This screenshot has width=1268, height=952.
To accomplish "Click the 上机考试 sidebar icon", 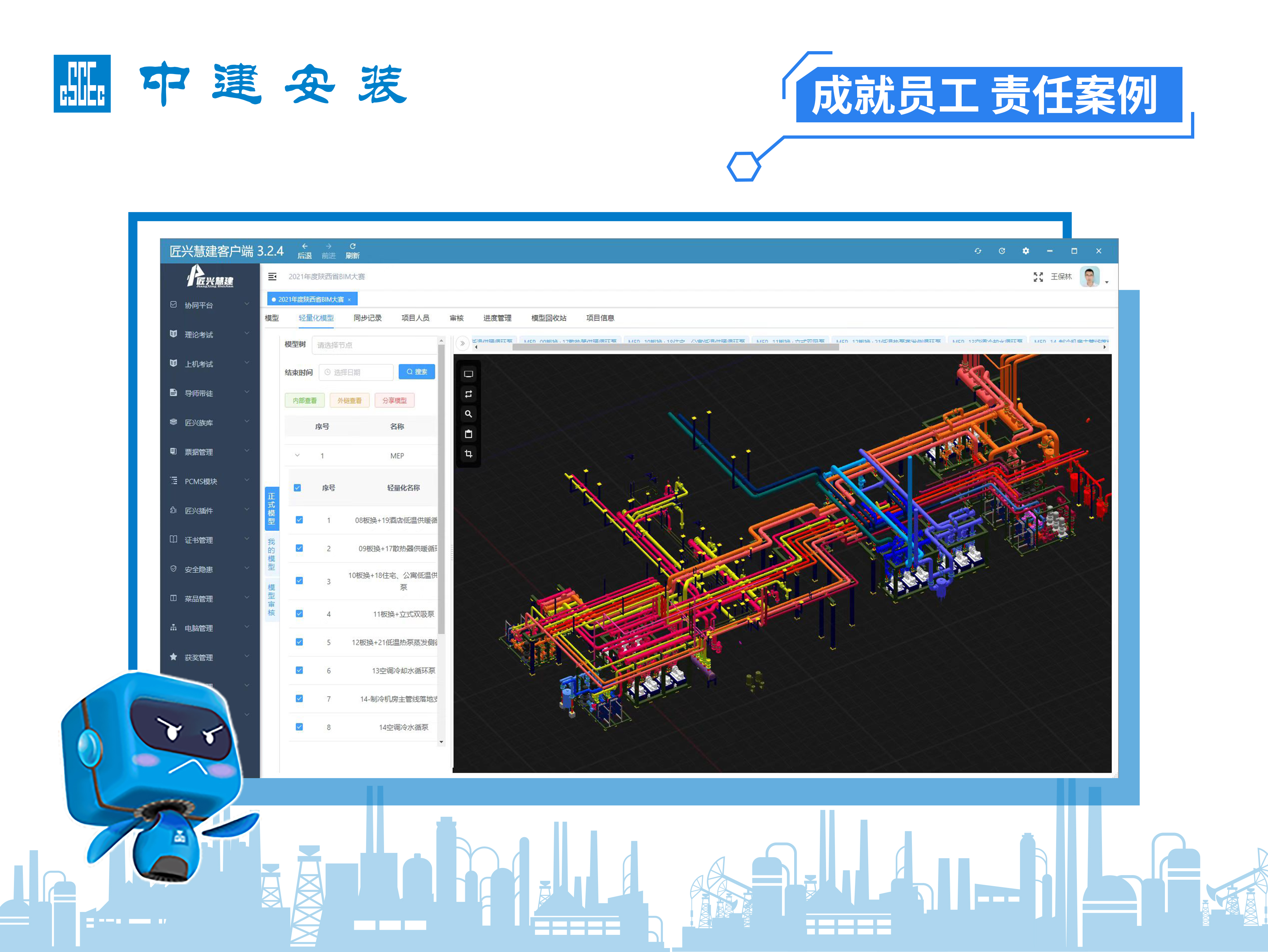I will click(x=173, y=363).
